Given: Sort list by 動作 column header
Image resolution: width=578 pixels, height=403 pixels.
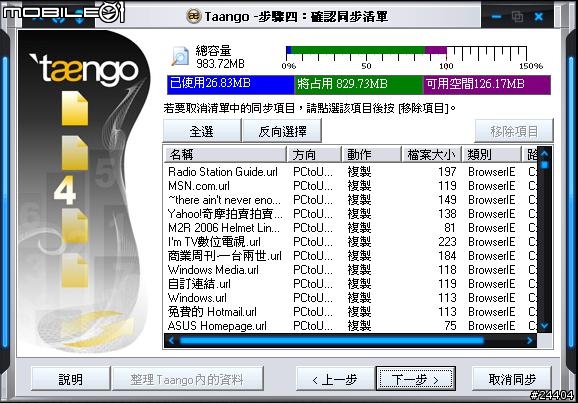Looking at the screenshot, I should [372, 154].
